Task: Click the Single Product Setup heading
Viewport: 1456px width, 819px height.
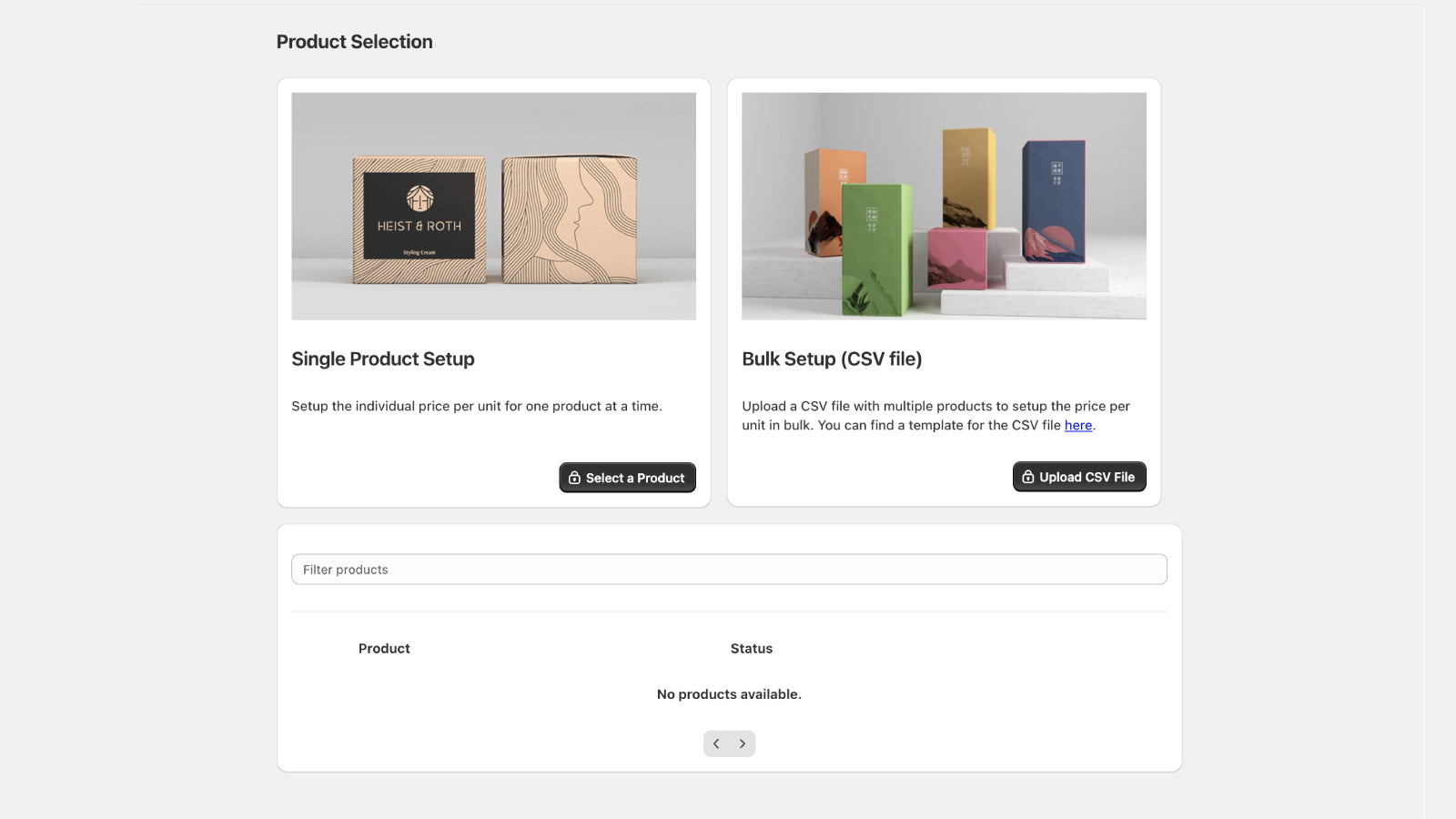Action: (x=383, y=359)
